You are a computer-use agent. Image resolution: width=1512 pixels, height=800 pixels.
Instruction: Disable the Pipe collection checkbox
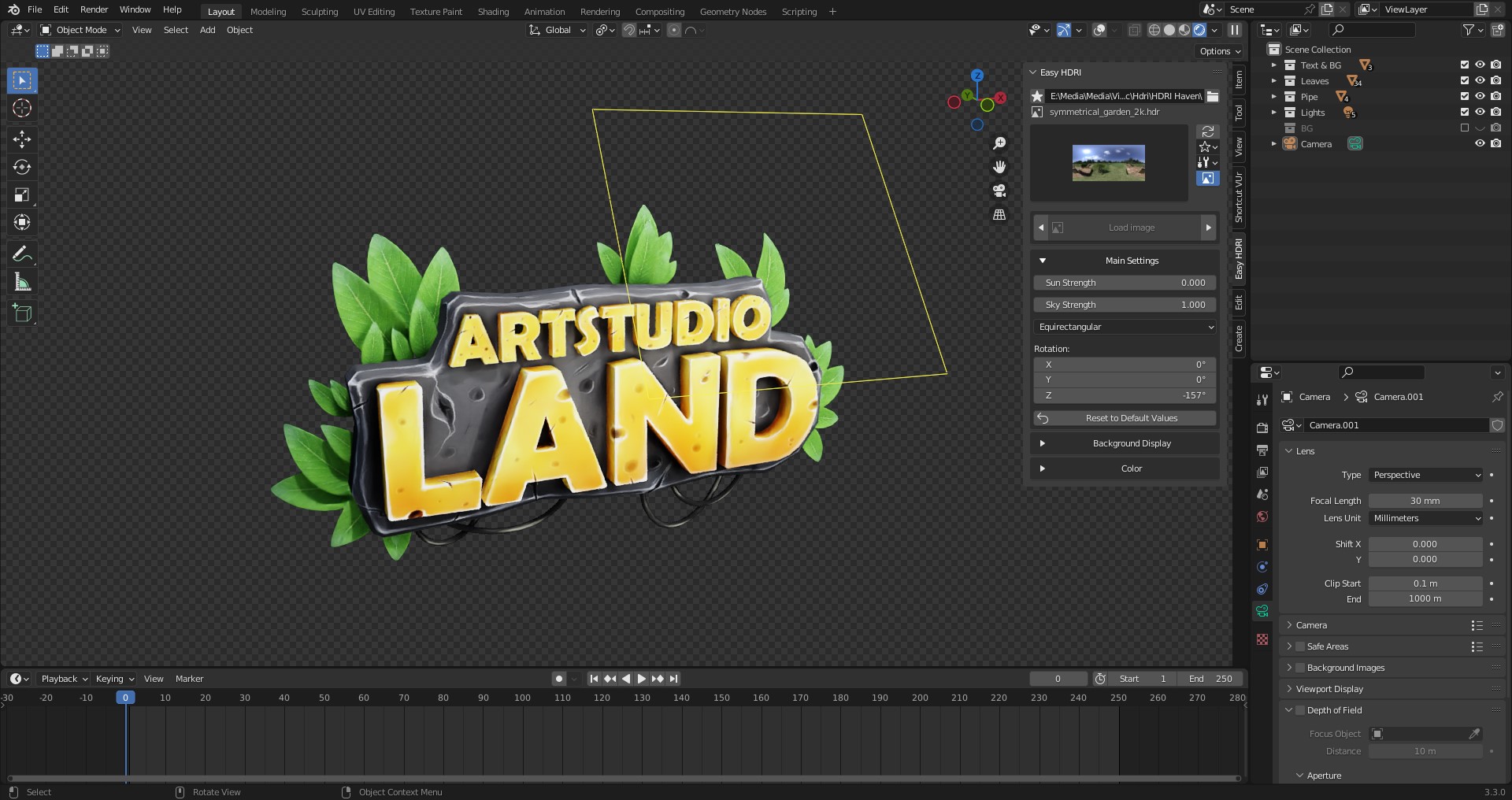[x=1463, y=96]
